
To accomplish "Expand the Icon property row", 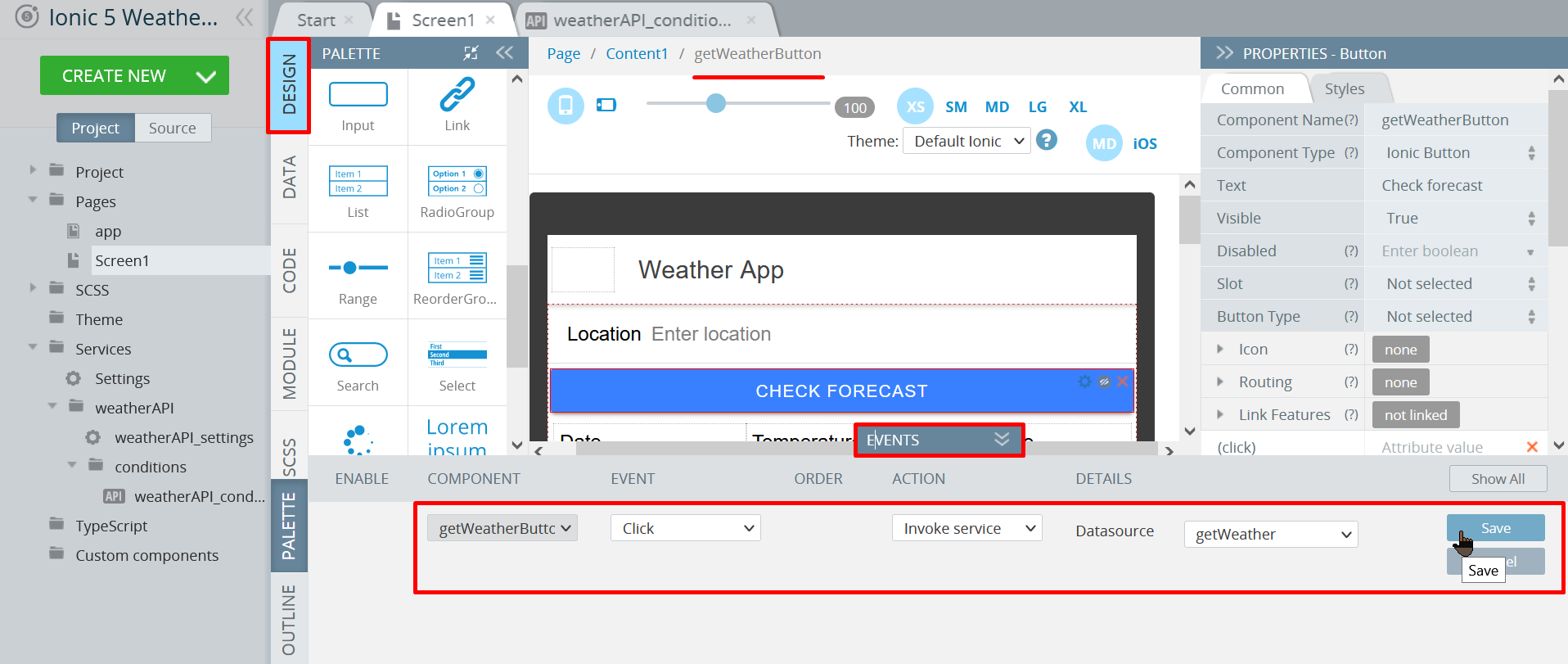I will click(1220, 349).
